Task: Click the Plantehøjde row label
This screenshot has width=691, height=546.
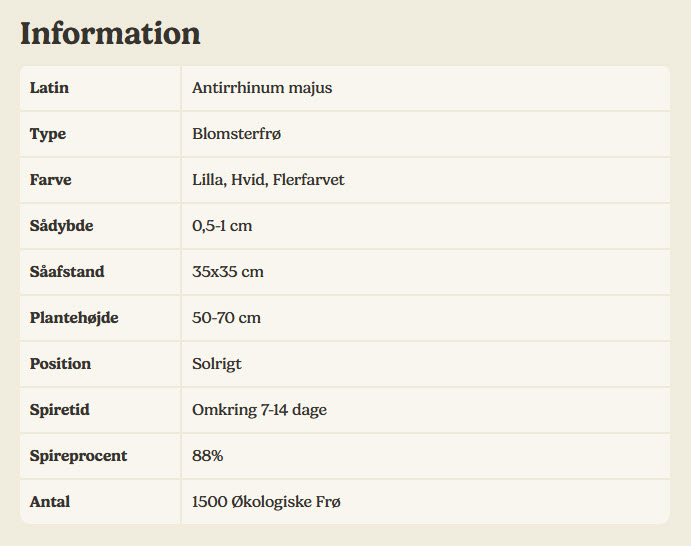Action: pyautogui.click(x=75, y=318)
